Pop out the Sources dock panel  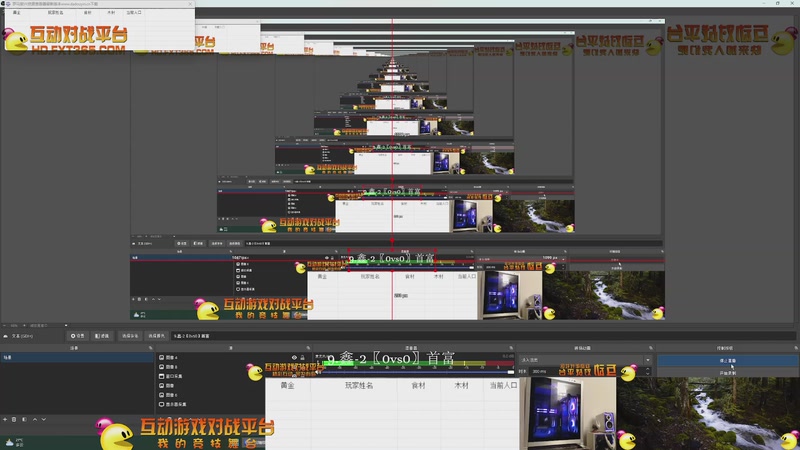[x=308, y=348]
